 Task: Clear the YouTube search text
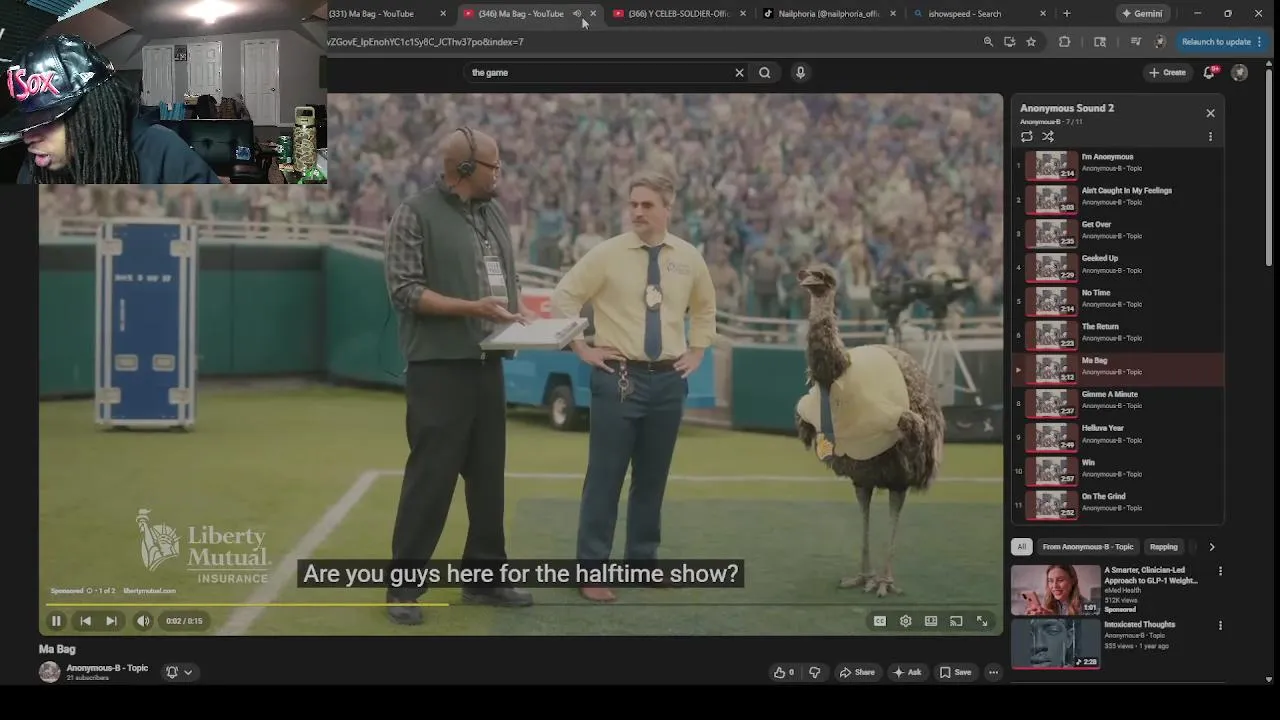739,73
